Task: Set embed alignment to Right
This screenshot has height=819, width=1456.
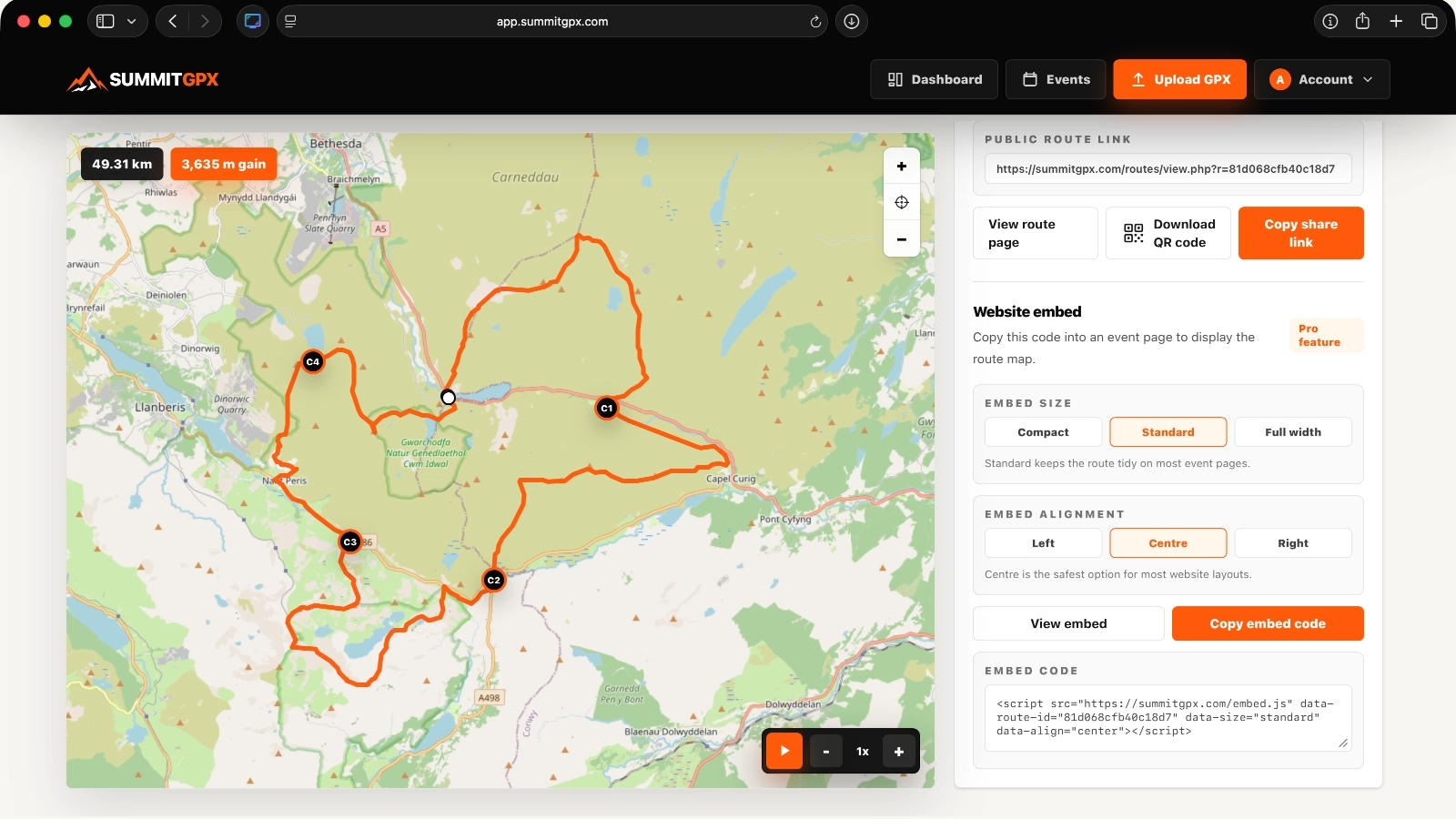Action: (x=1293, y=543)
